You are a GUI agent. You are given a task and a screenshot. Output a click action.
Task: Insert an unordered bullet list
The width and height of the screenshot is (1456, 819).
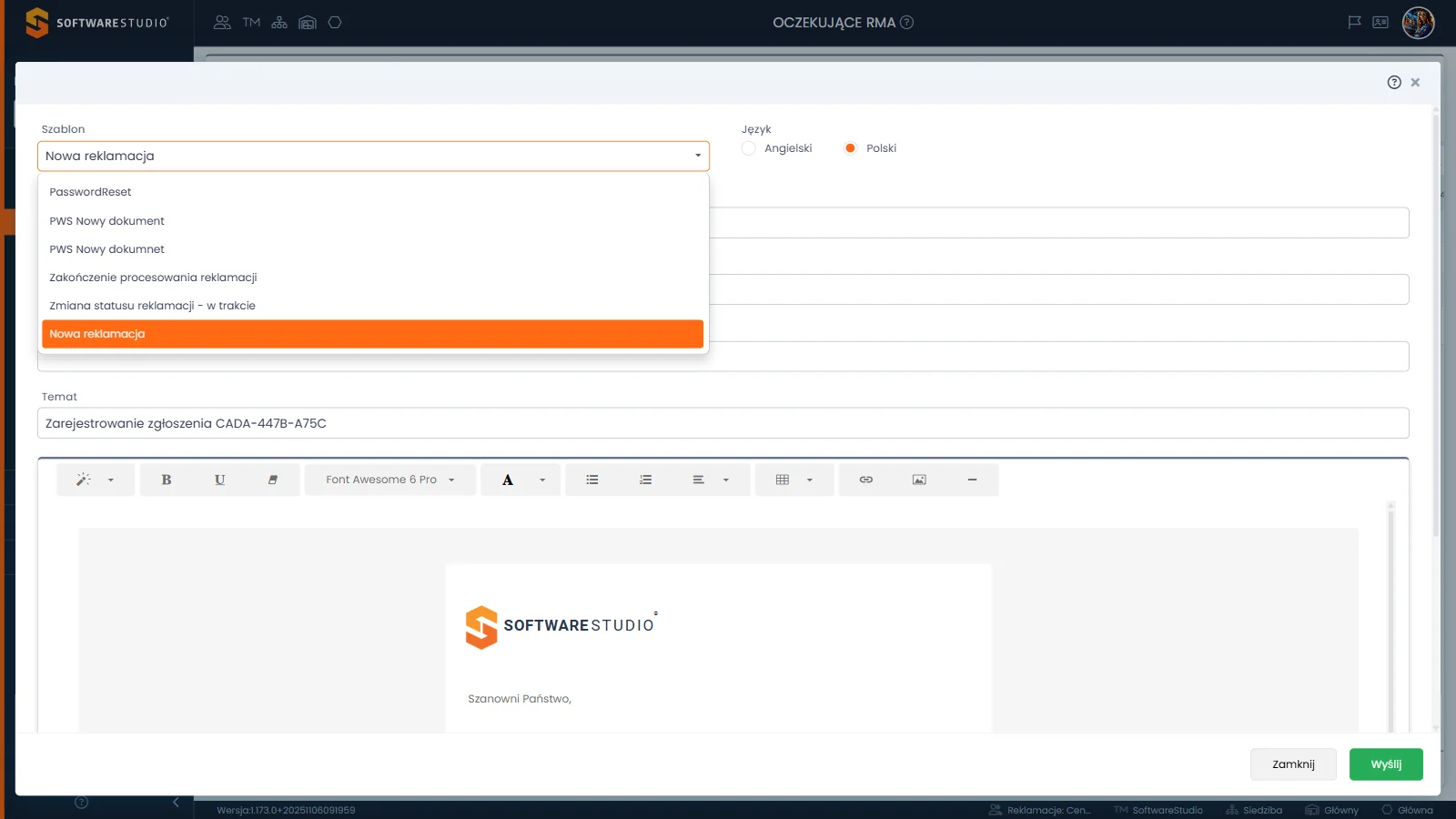[592, 480]
